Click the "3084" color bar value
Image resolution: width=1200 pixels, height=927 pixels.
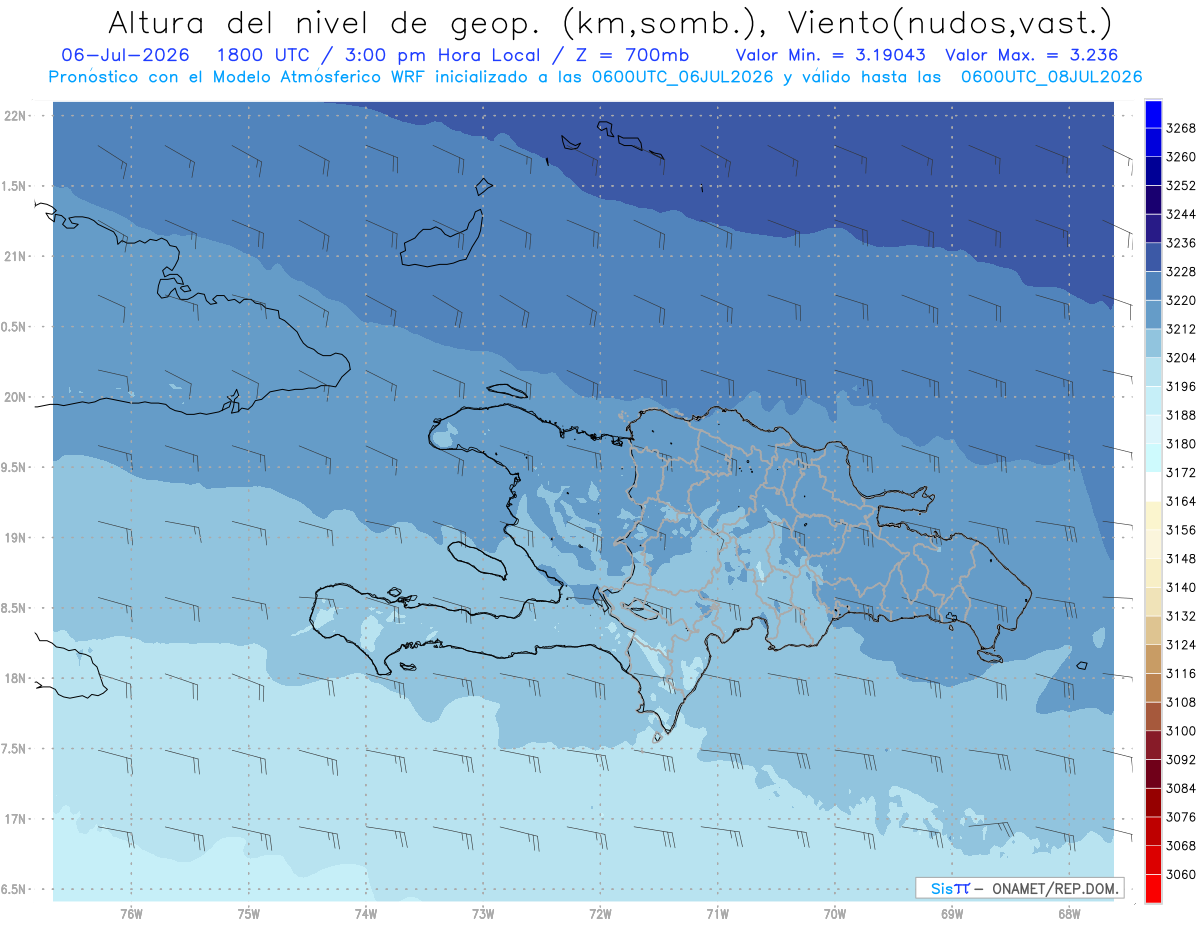tap(1181, 788)
